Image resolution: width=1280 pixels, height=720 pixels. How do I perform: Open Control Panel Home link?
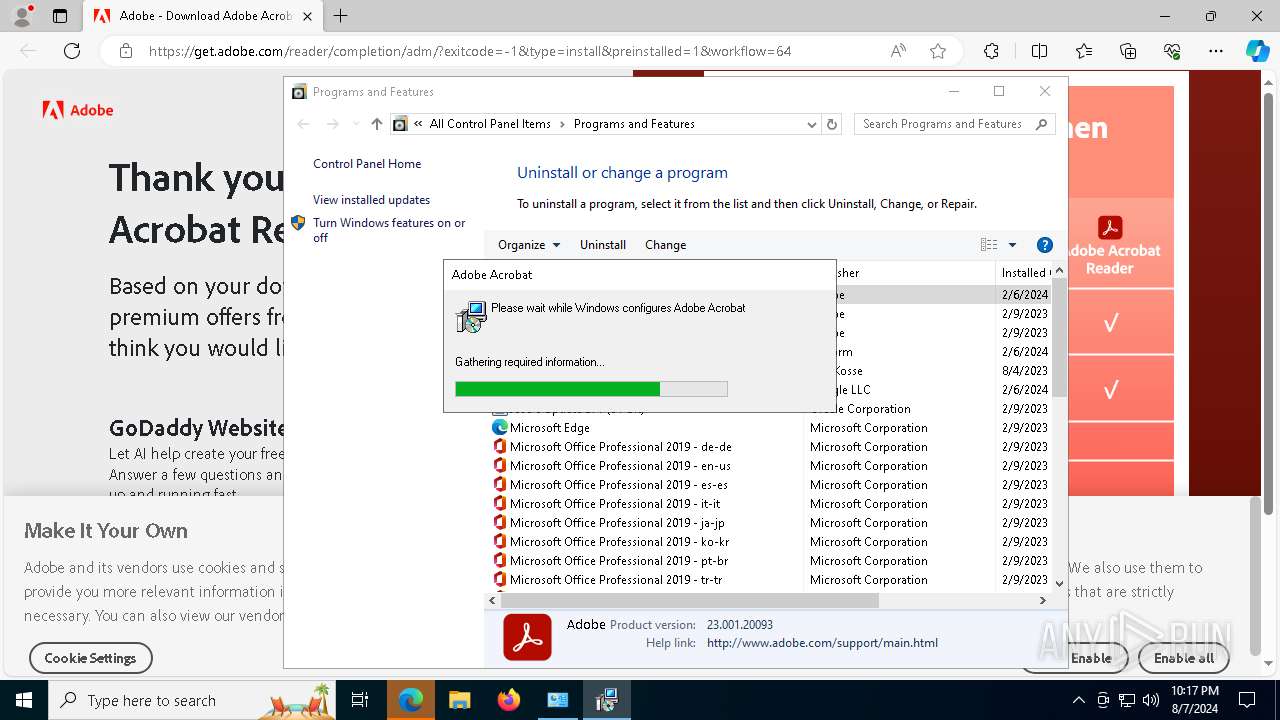click(367, 164)
